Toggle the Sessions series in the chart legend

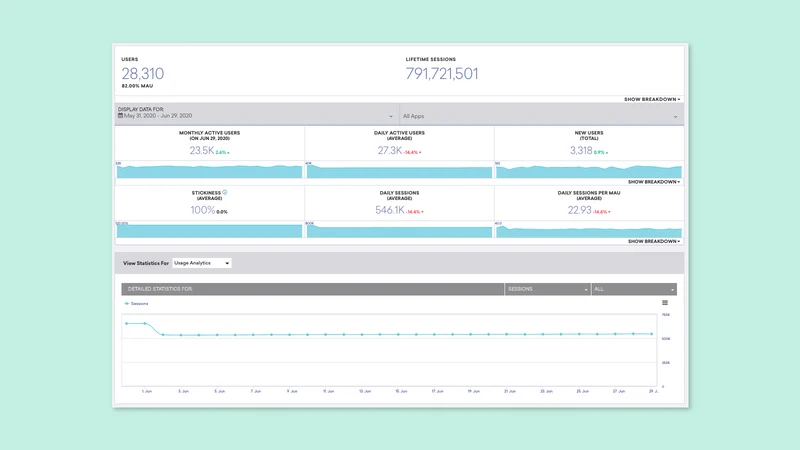pos(137,304)
